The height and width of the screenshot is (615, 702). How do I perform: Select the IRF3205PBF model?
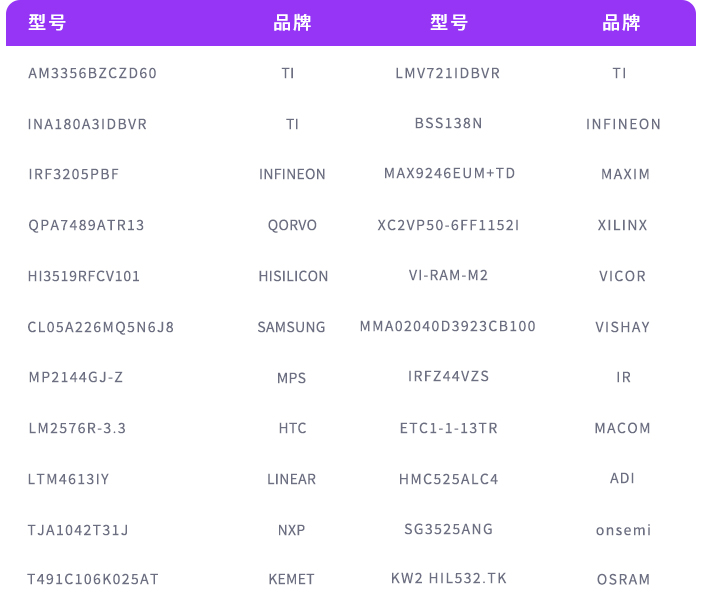click(73, 175)
